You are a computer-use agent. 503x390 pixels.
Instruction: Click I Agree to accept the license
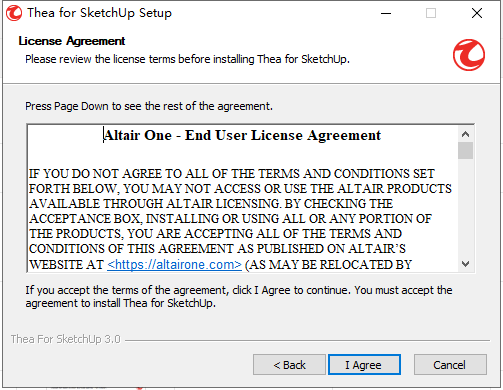[x=364, y=365]
